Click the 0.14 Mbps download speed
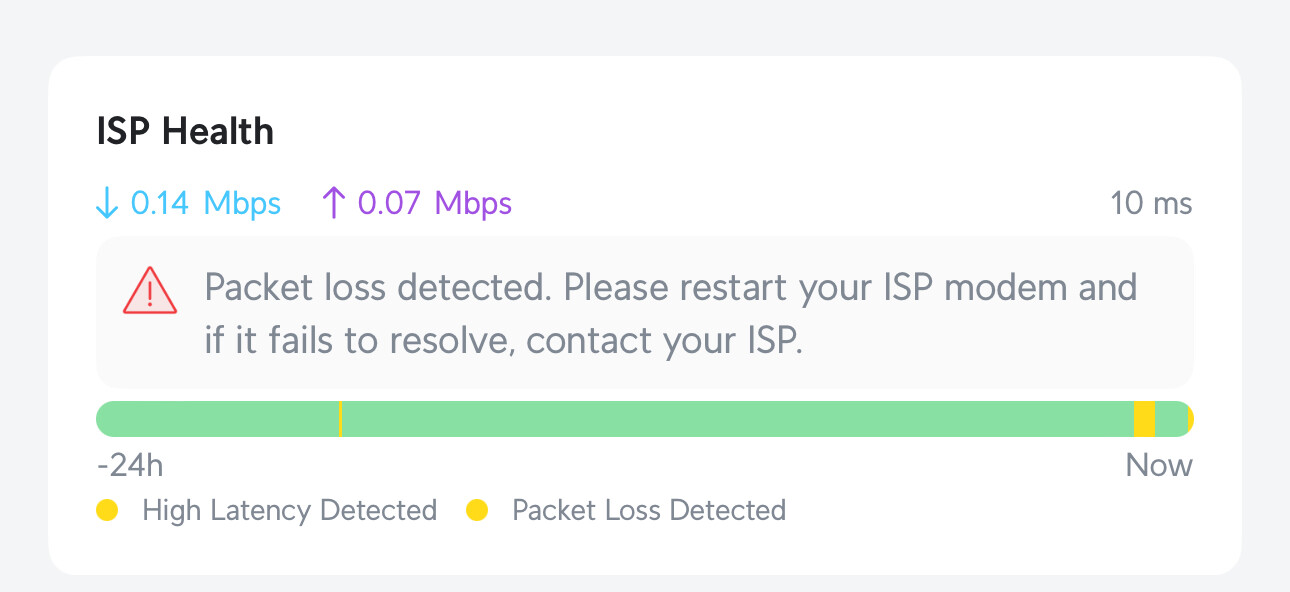Screen dimensions: 1290x592 pos(206,203)
